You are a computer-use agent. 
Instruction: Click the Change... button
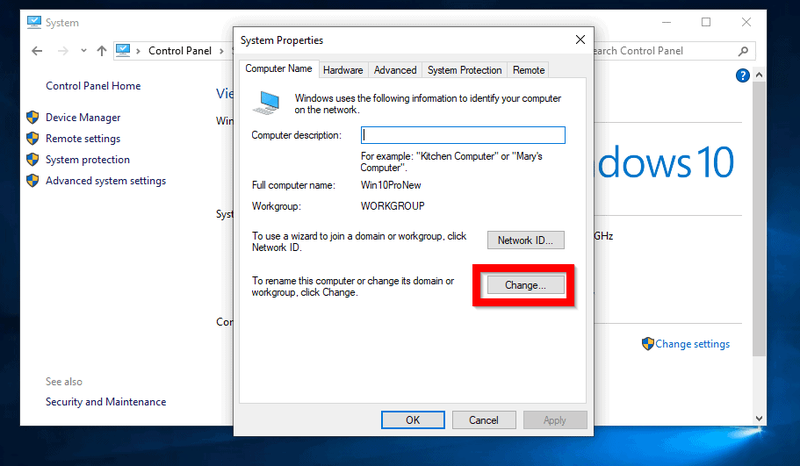click(x=526, y=285)
